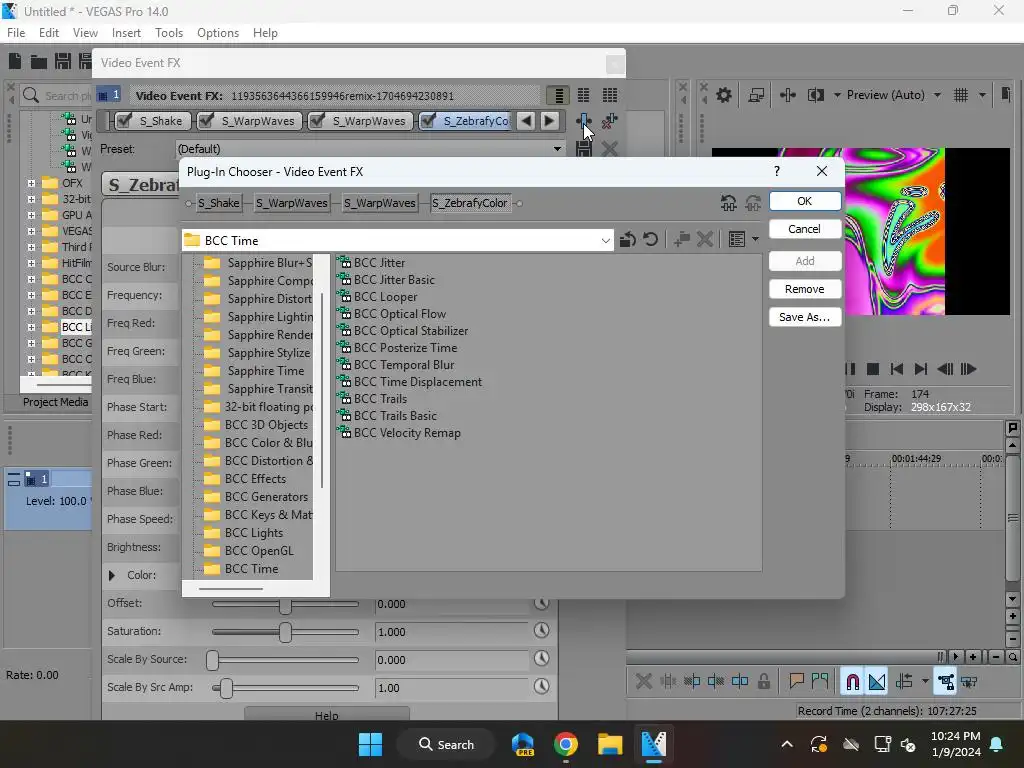Open the Tools menu
1024x768 pixels.
[x=168, y=33]
